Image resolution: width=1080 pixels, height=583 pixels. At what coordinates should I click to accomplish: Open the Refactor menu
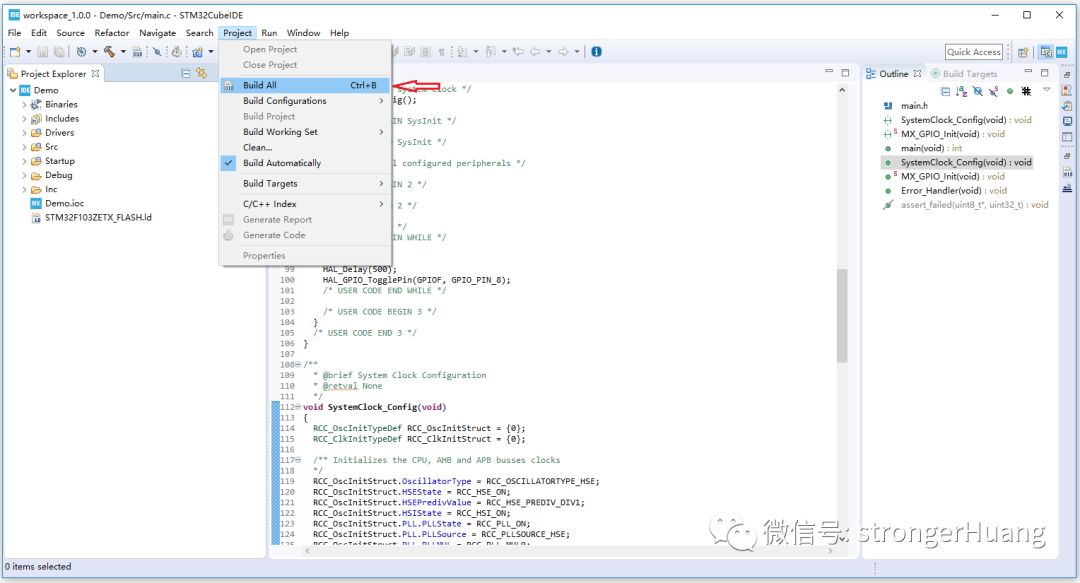tap(112, 33)
